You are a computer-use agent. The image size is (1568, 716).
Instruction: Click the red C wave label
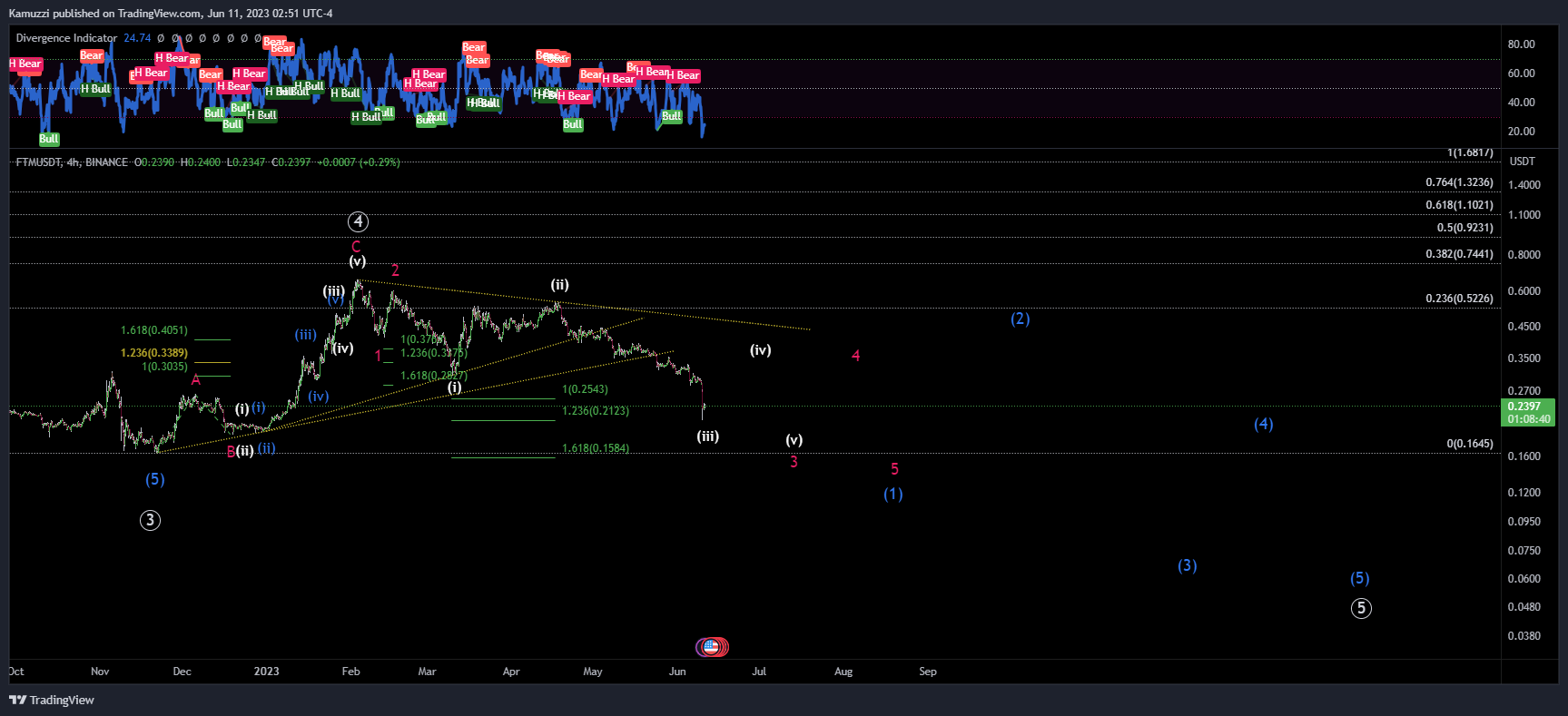point(356,247)
